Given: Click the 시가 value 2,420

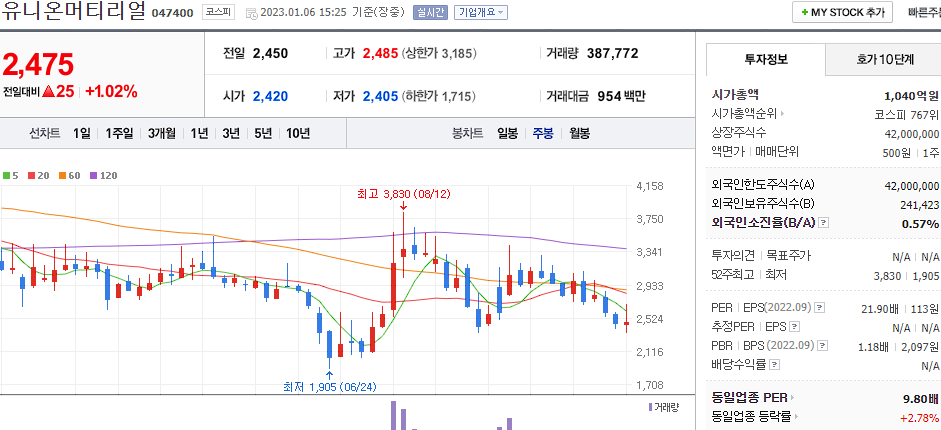Looking at the screenshot, I should pos(270,96).
